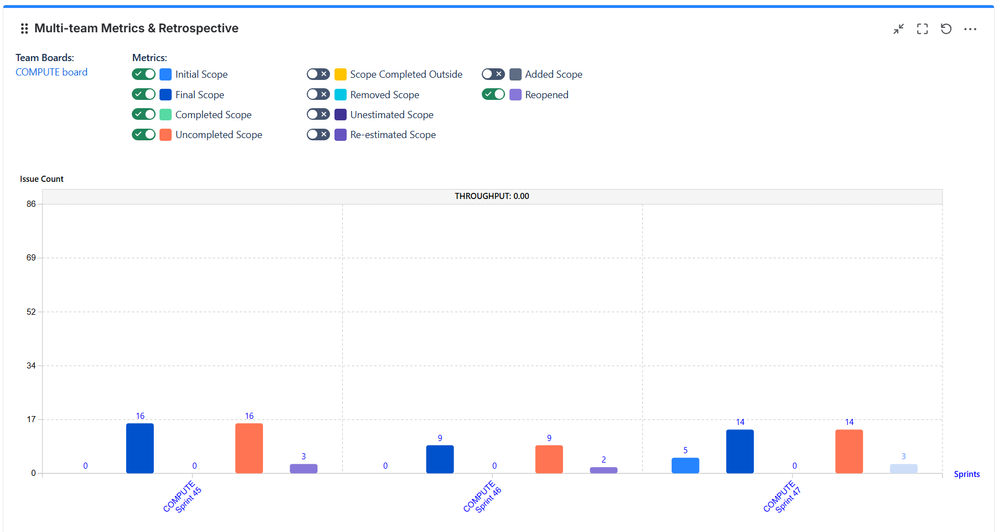Click the Re-estimated Scope purple swatch

pyautogui.click(x=340, y=135)
